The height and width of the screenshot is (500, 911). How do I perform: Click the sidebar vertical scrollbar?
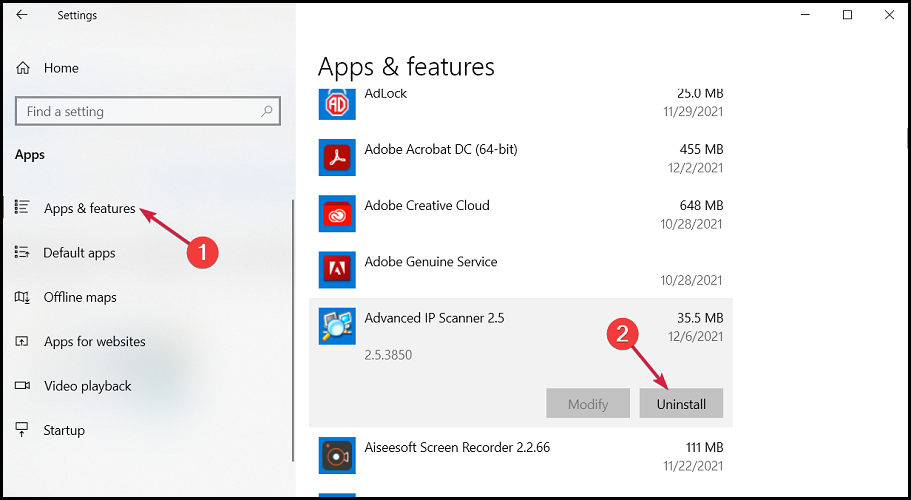pyautogui.click(x=292, y=331)
